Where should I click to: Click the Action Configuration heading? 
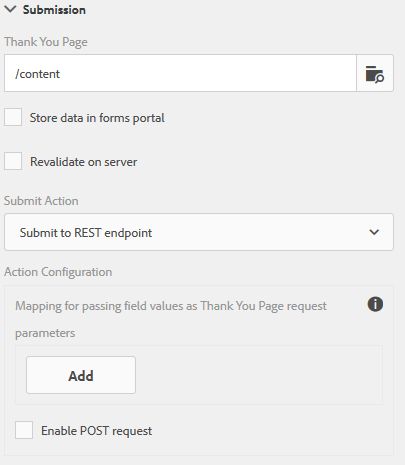pyautogui.click(x=58, y=272)
